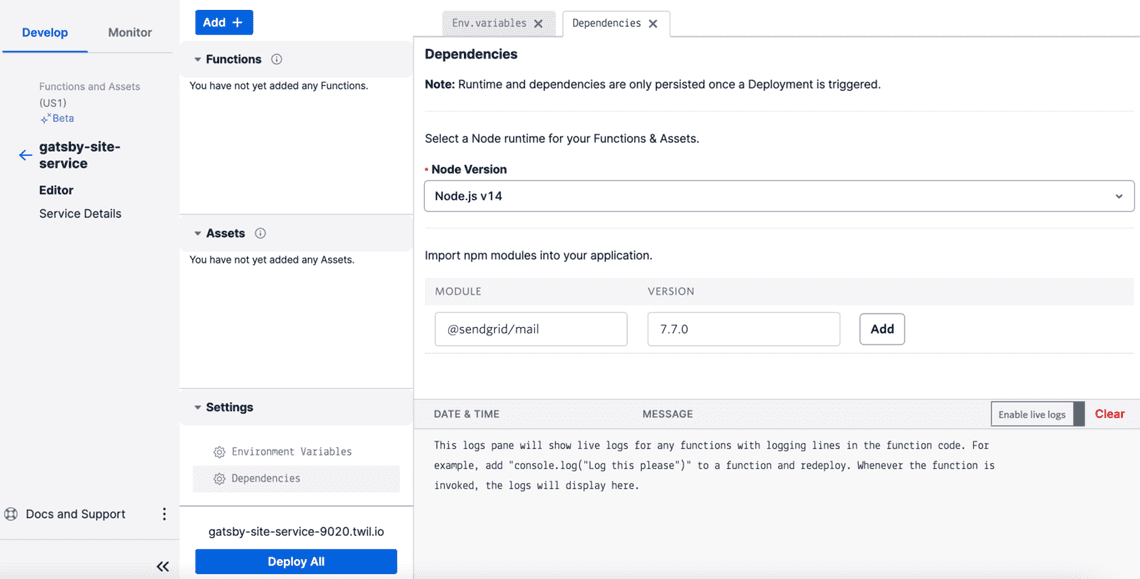Viewport: 1140px width, 579px height.
Task: Collapse the Settings section
Action: [x=198, y=407]
